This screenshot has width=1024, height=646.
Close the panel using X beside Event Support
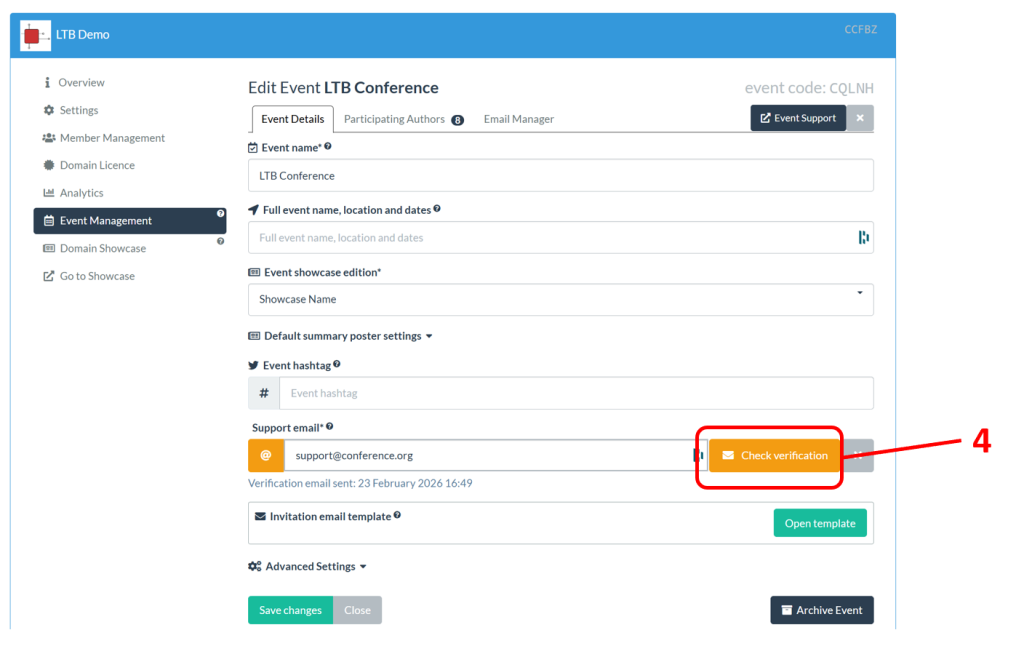click(860, 118)
